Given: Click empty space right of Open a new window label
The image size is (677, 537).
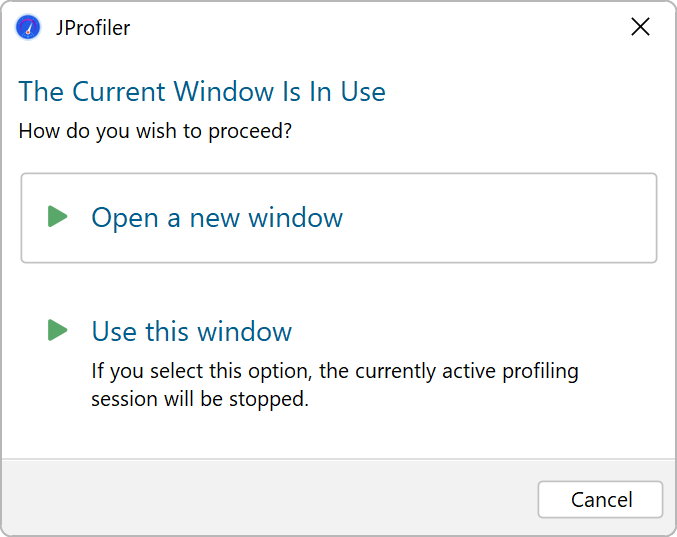Looking at the screenshot, I should (500, 218).
